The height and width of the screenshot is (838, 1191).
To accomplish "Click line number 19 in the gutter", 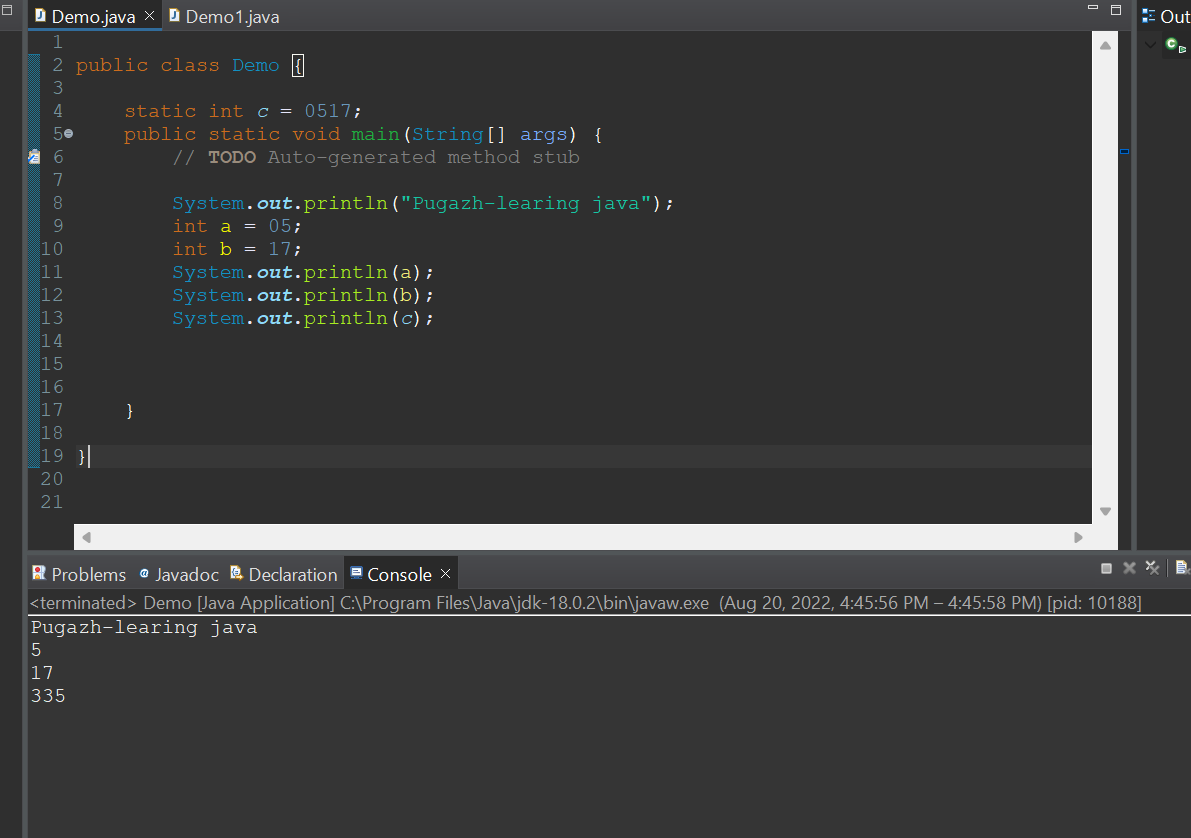I will point(52,456).
